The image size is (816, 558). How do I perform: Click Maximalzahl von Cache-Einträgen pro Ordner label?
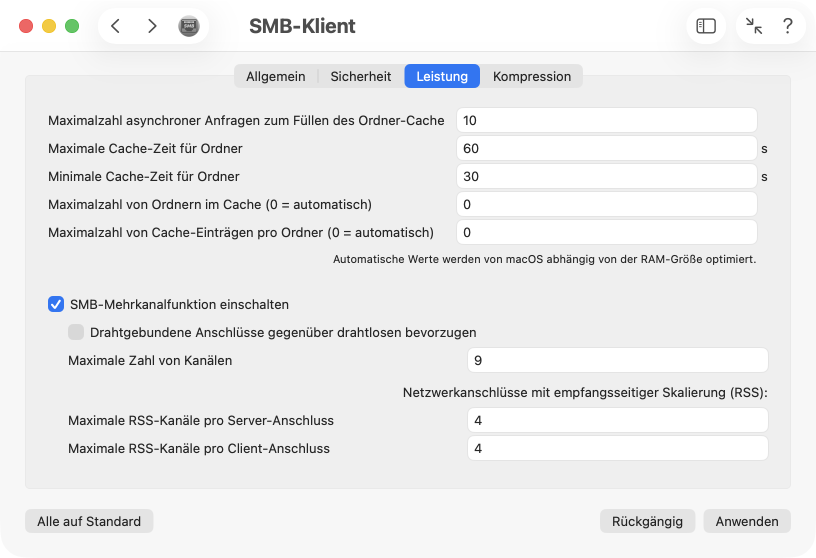[x=241, y=233]
